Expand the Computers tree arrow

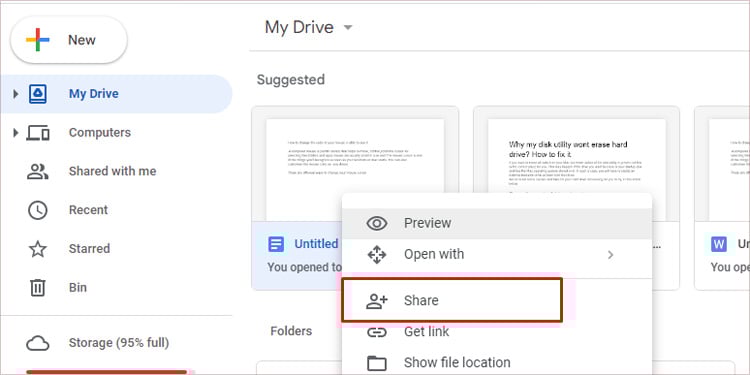15,132
